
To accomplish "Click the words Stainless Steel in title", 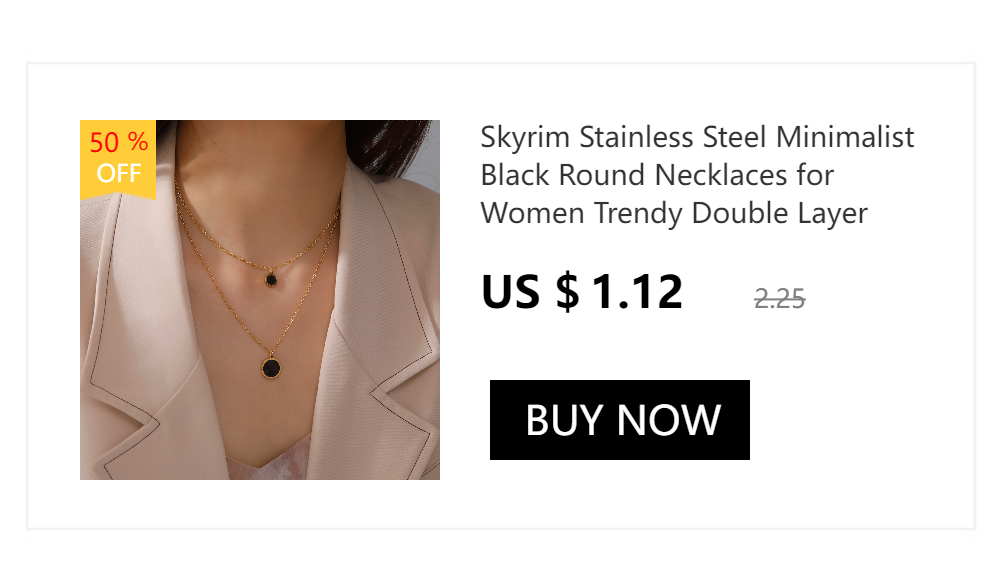I will point(672,137).
